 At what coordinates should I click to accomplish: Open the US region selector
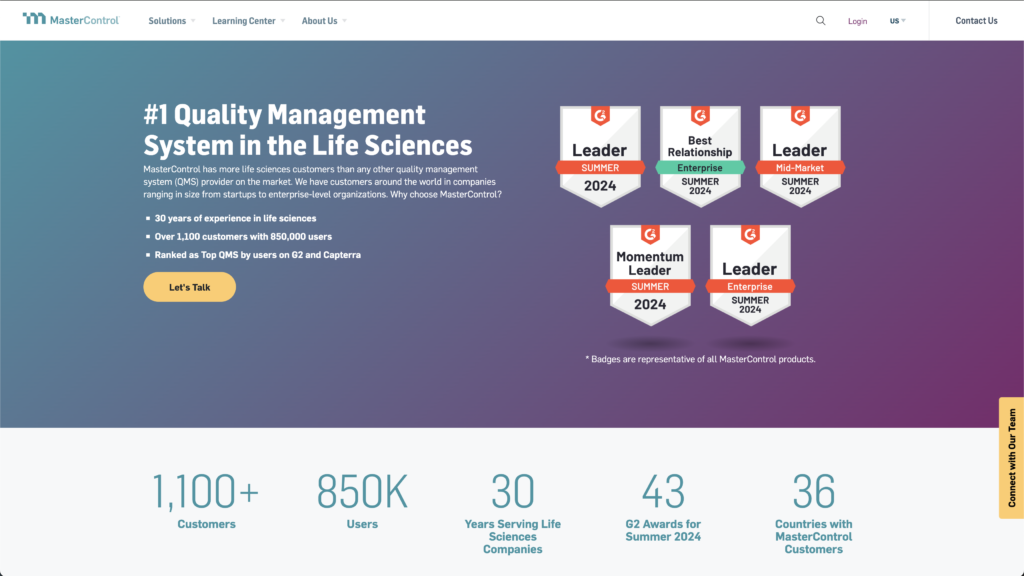(x=898, y=21)
